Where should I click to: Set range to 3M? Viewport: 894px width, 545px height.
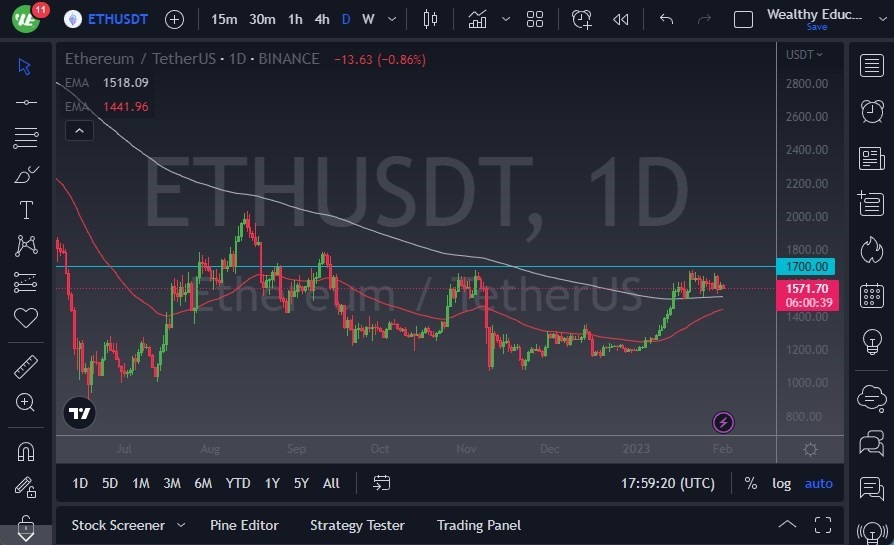172,483
